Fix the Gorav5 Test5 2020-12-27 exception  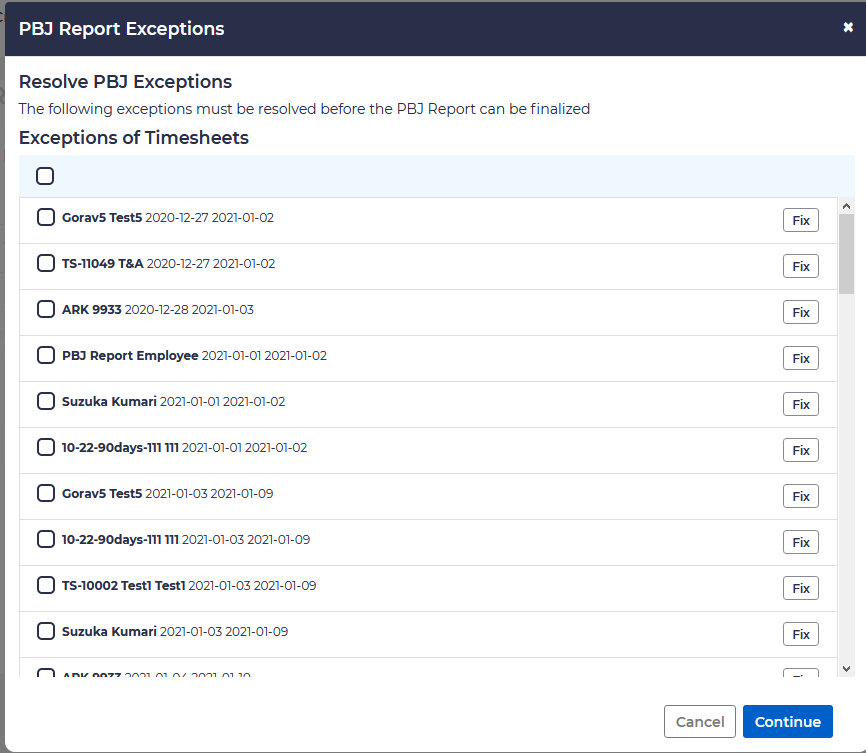[800, 221]
